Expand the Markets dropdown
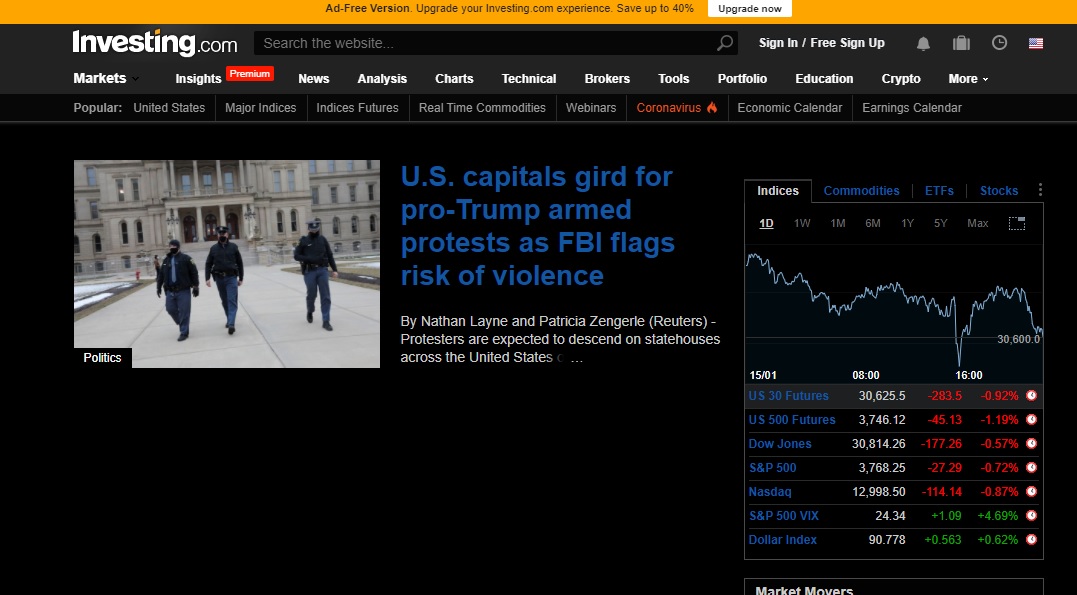 (x=105, y=78)
